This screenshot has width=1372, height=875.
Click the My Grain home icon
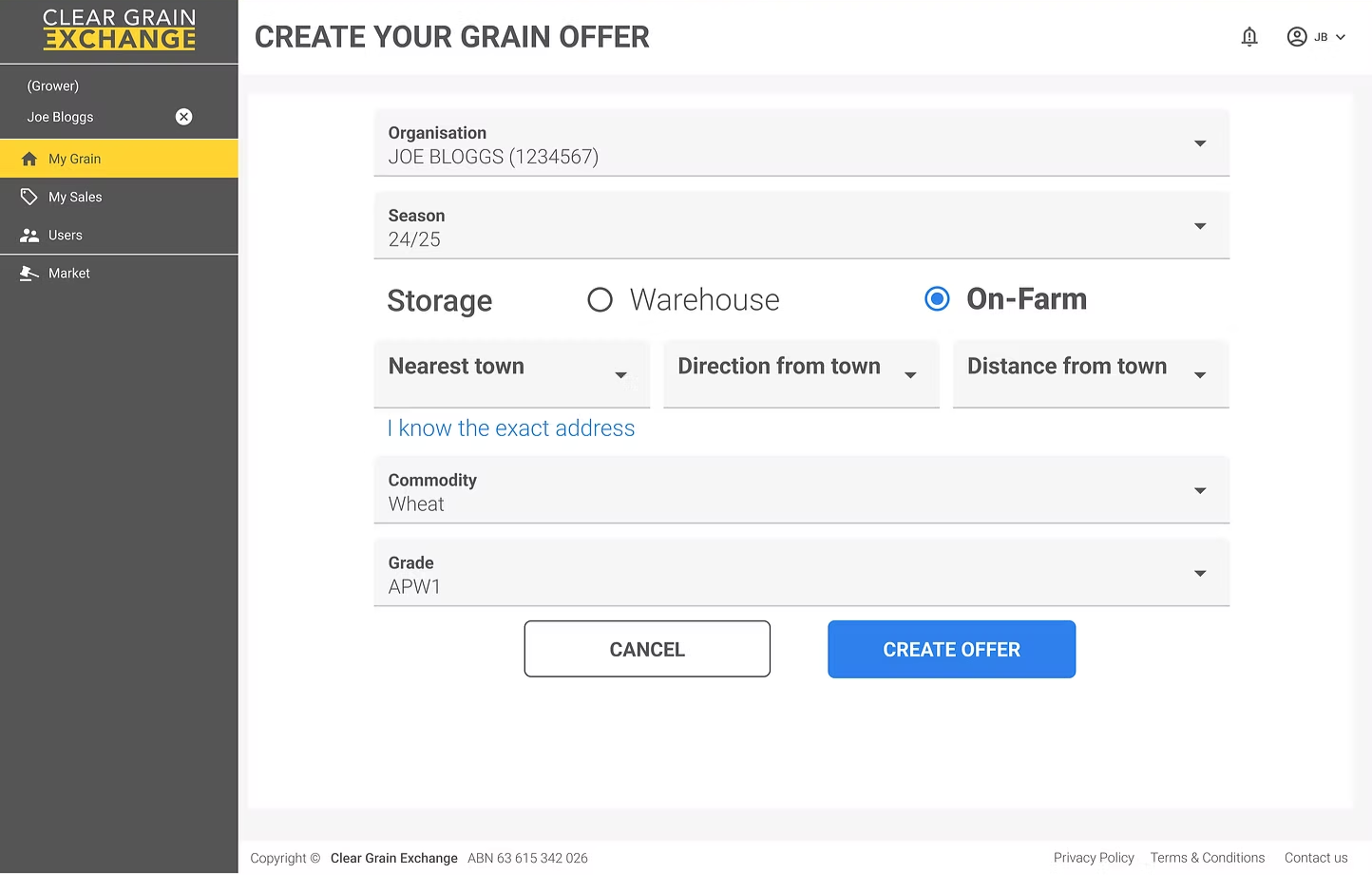point(29,159)
